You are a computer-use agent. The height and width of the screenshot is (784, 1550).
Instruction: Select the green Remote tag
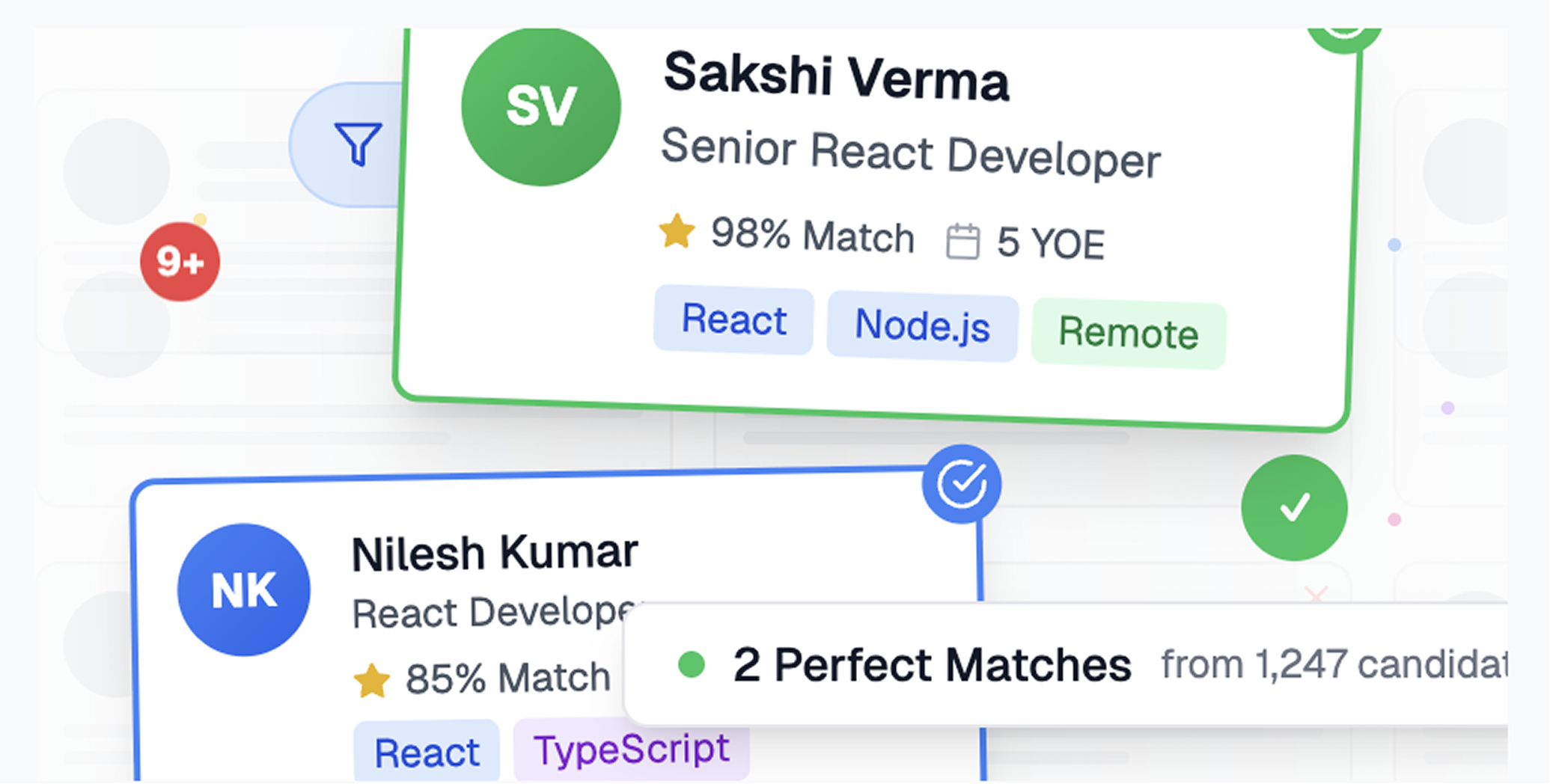[x=1128, y=333]
